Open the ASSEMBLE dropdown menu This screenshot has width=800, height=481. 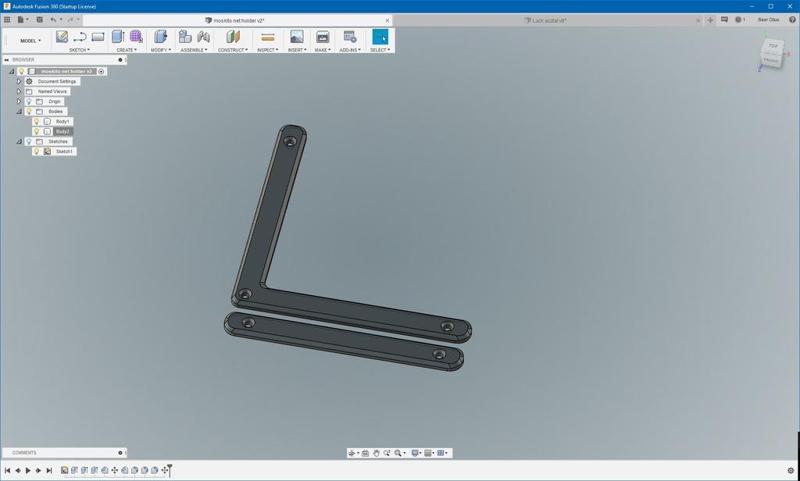(194, 50)
